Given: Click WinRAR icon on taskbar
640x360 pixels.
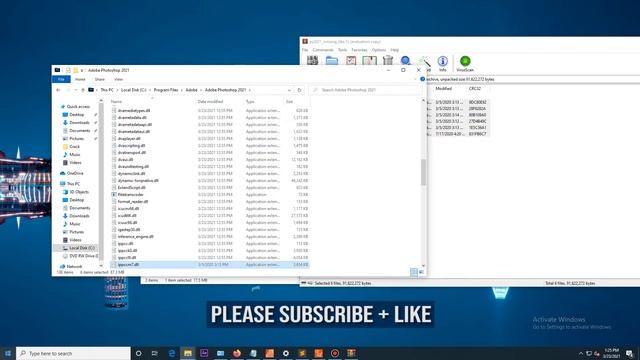Looking at the screenshot, I should (x=351, y=353).
